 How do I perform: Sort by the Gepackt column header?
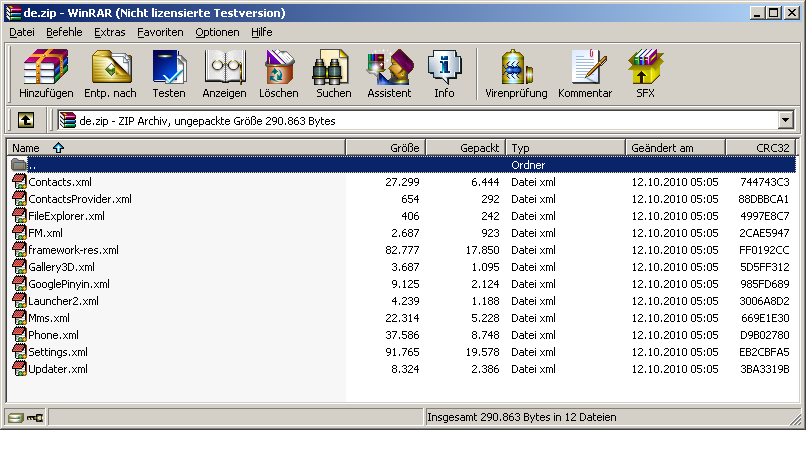[x=466, y=148]
